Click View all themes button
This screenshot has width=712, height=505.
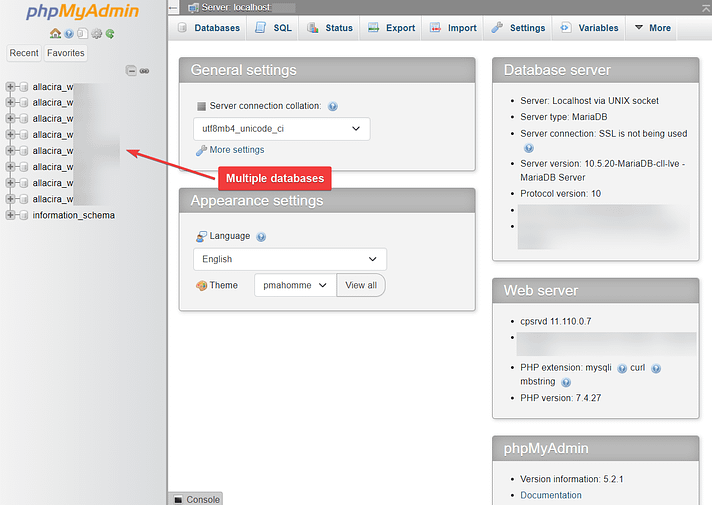click(361, 285)
